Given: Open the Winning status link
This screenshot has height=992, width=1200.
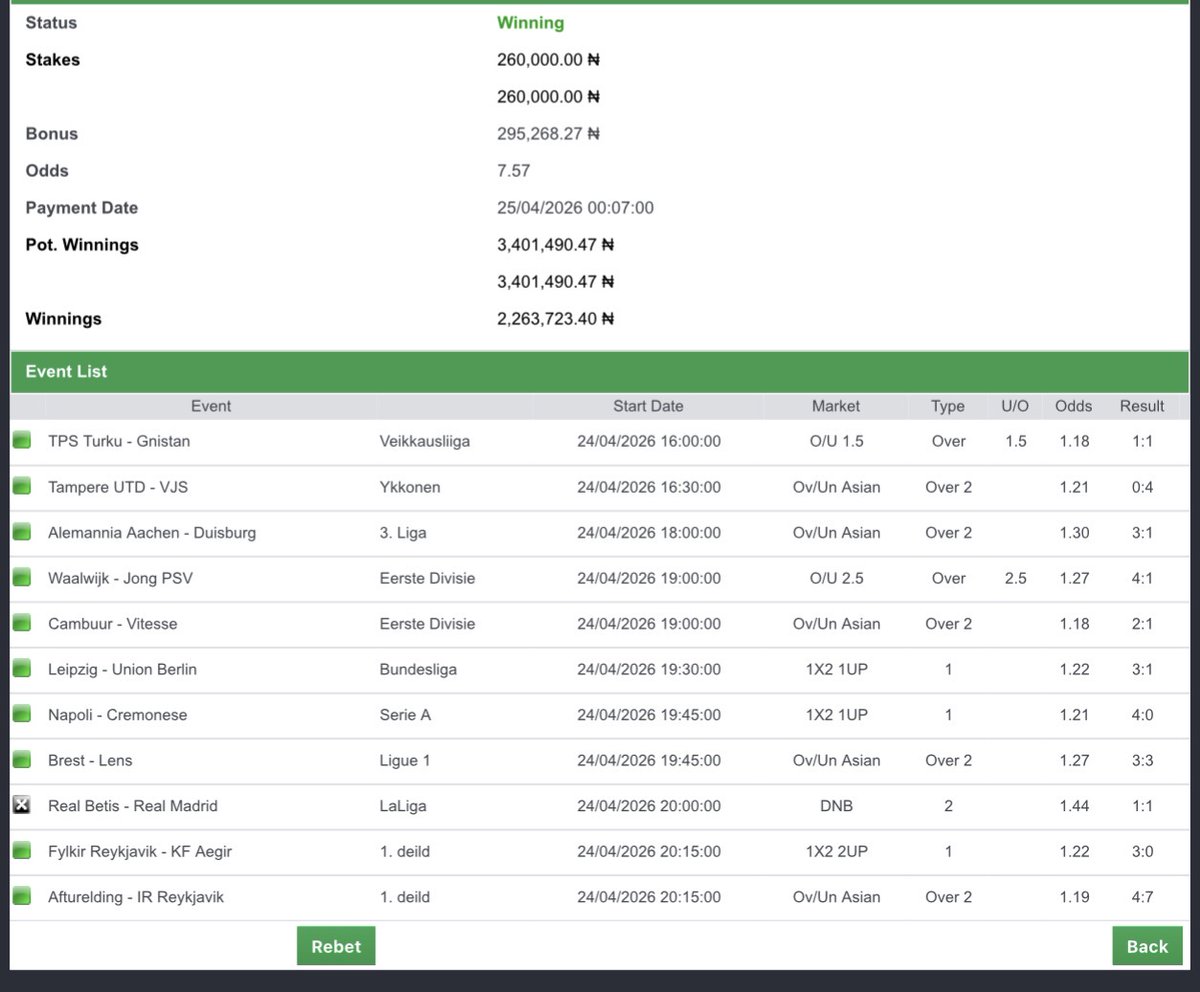Looking at the screenshot, I should [529, 22].
